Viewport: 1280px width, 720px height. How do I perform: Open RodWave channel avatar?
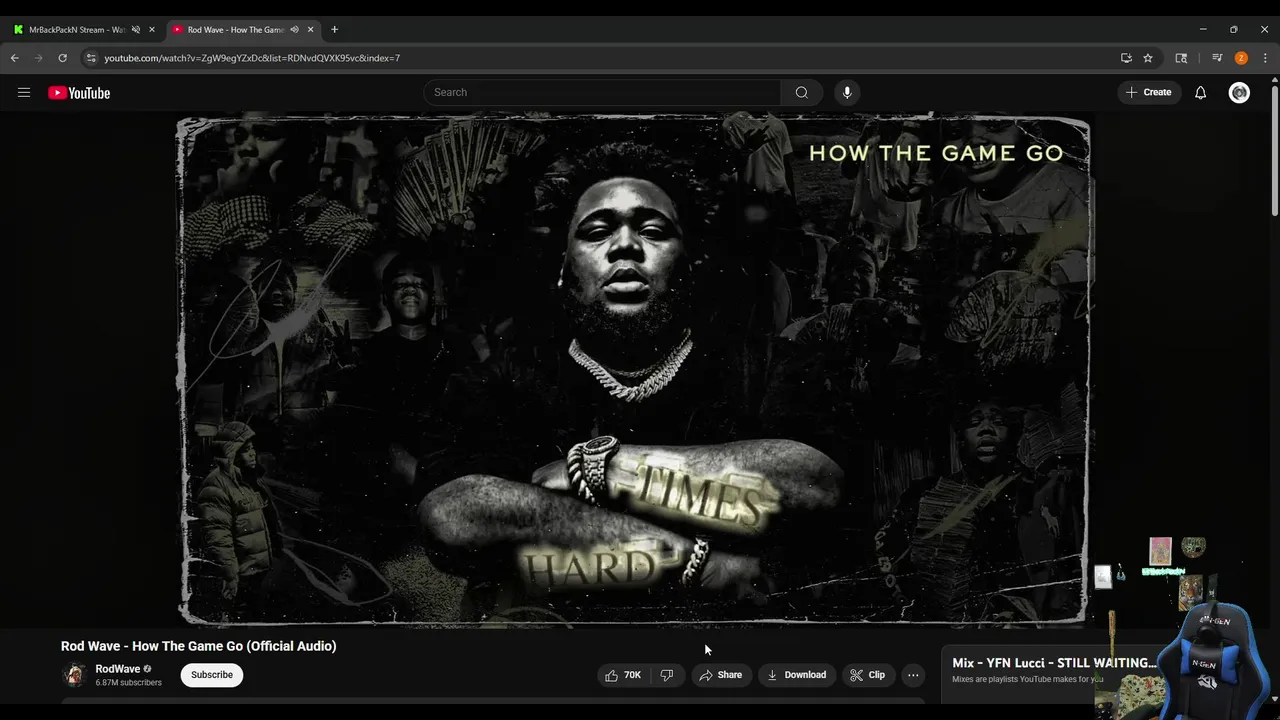(74, 675)
